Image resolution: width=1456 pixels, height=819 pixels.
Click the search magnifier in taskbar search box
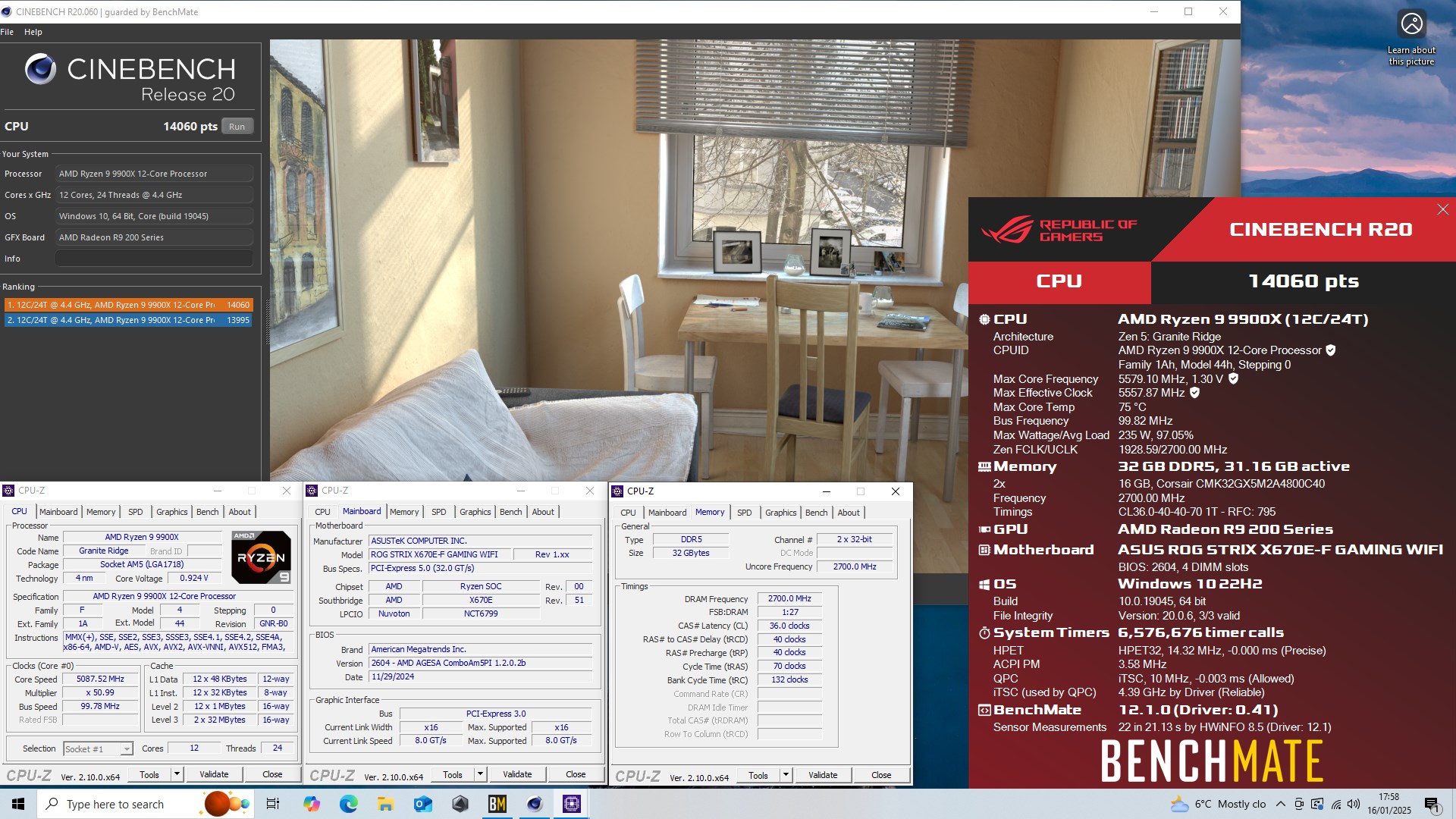tap(52, 804)
